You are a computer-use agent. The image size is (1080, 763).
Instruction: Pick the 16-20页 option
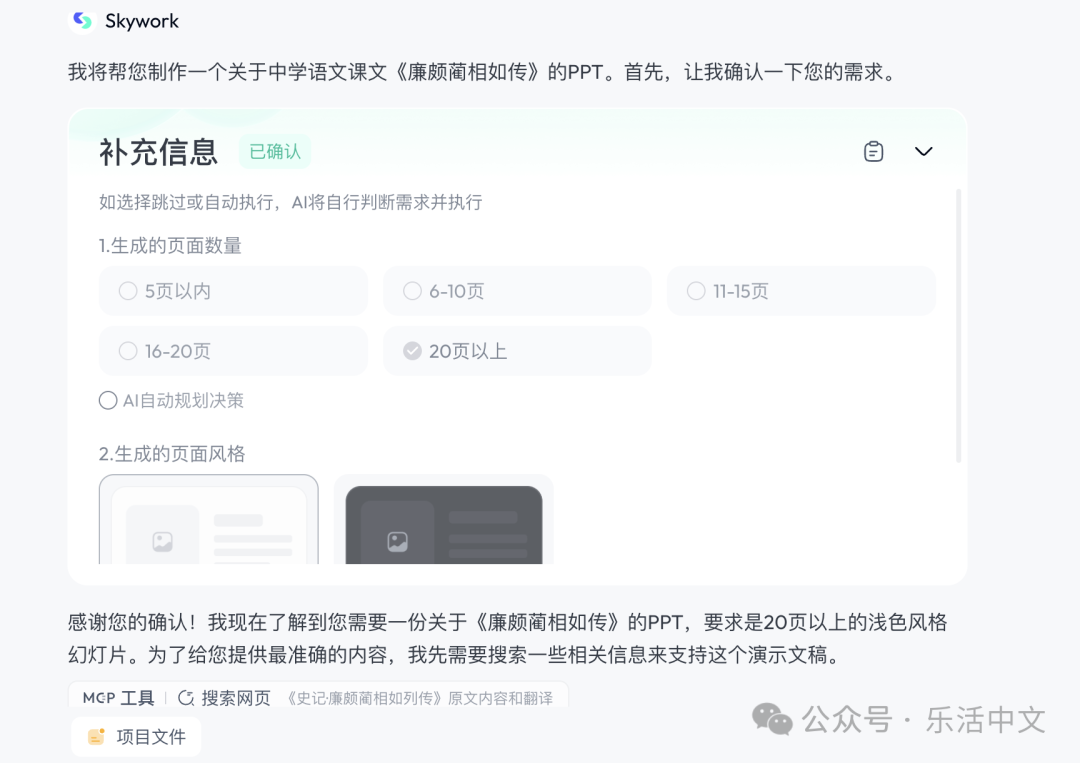pos(233,351)
